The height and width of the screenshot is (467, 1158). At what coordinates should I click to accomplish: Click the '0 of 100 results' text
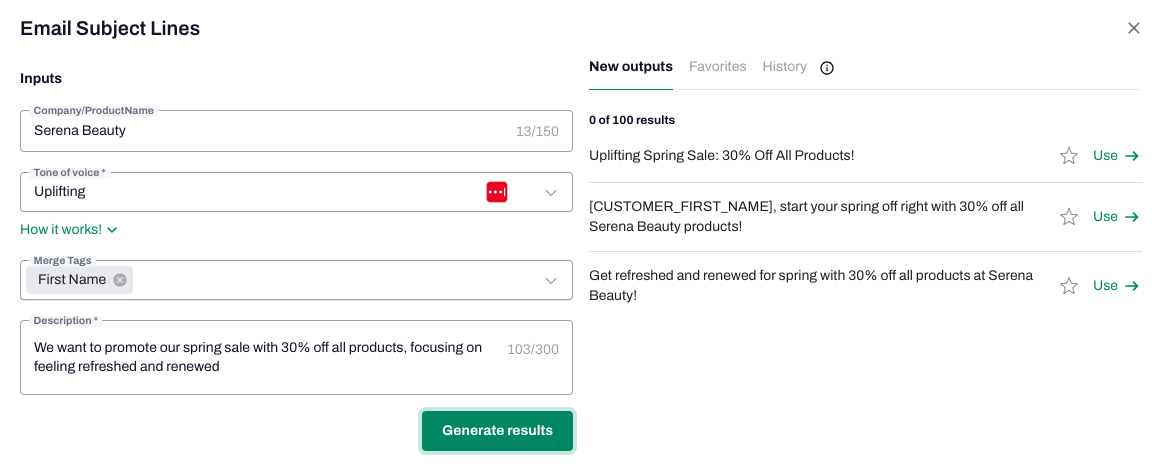(x=632, y=120)
